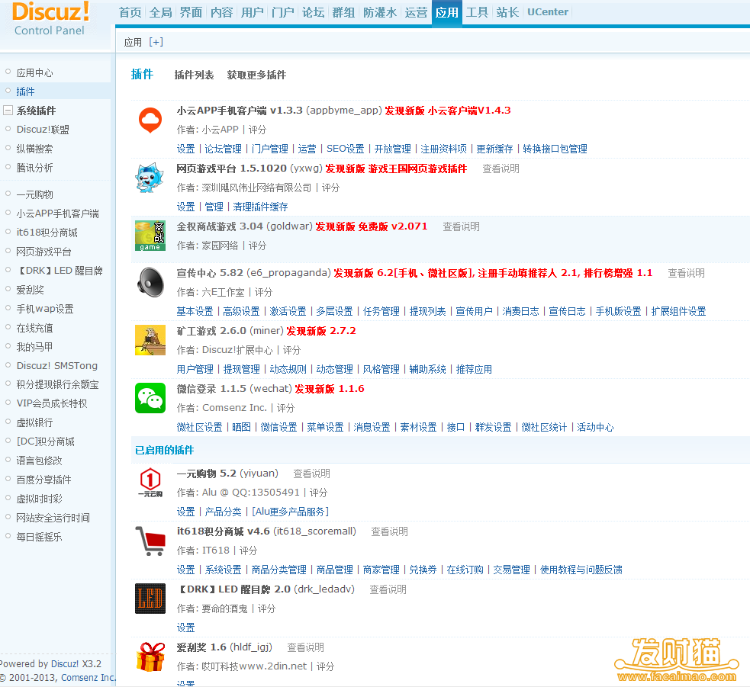Click 扩展组件设置 under 宣传中心
This screenshot has width=750, height=687.
tap(679, 311)
